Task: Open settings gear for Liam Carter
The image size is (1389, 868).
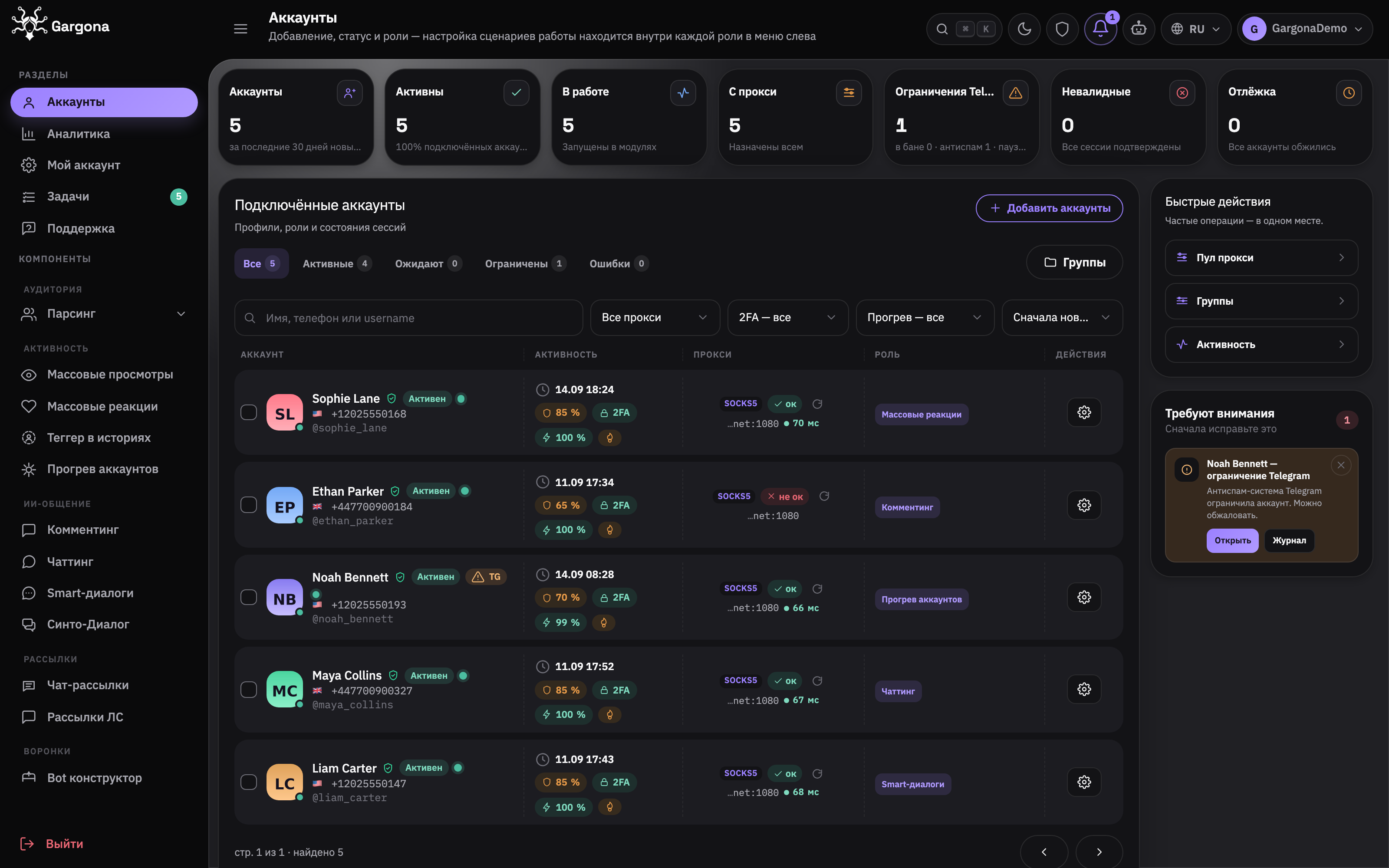Action: click(1084, 782)
